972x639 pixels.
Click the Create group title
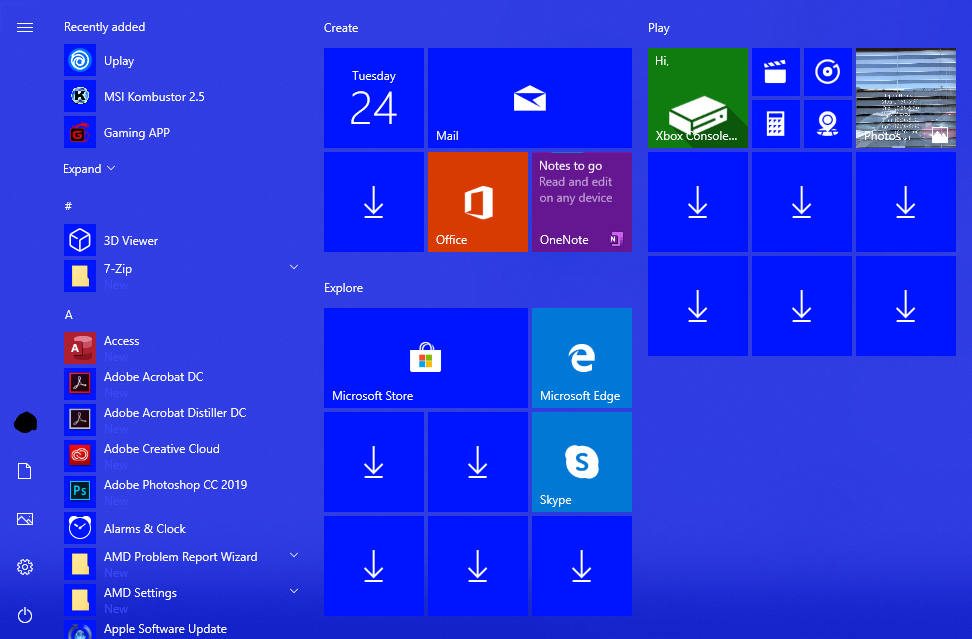pyautogui.click(x=341, y=28)
